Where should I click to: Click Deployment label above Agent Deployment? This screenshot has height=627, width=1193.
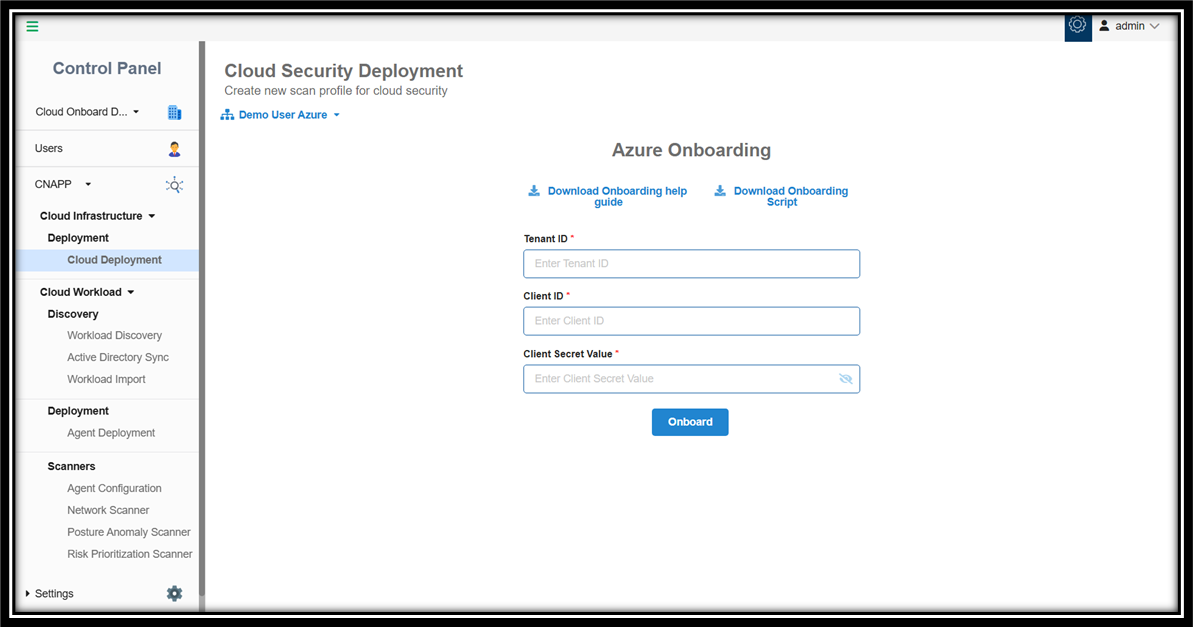point(78,411)
